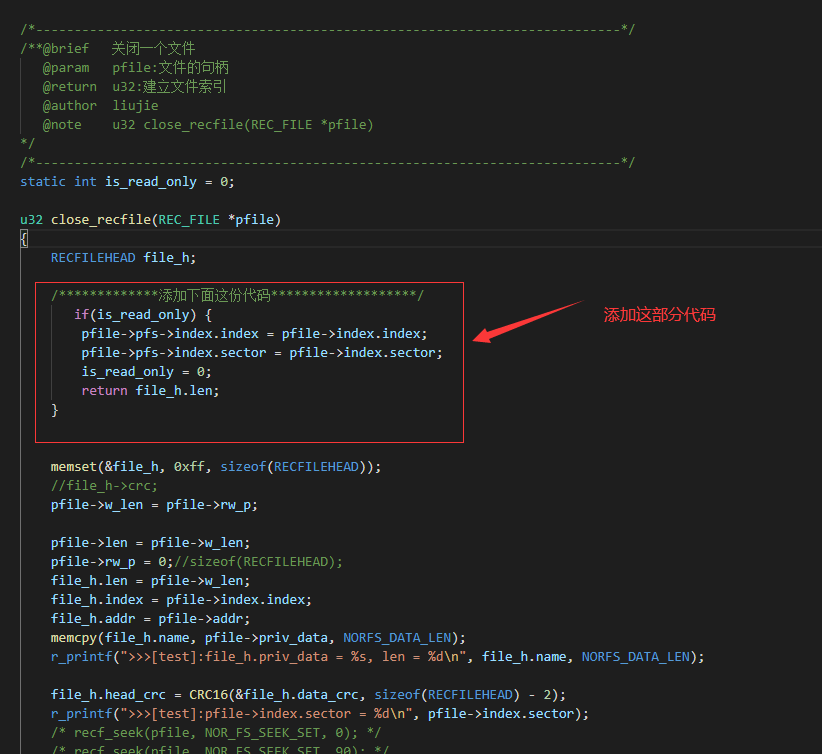Click the '@brief 关闭一个文件' comment line

click(107, 49)
